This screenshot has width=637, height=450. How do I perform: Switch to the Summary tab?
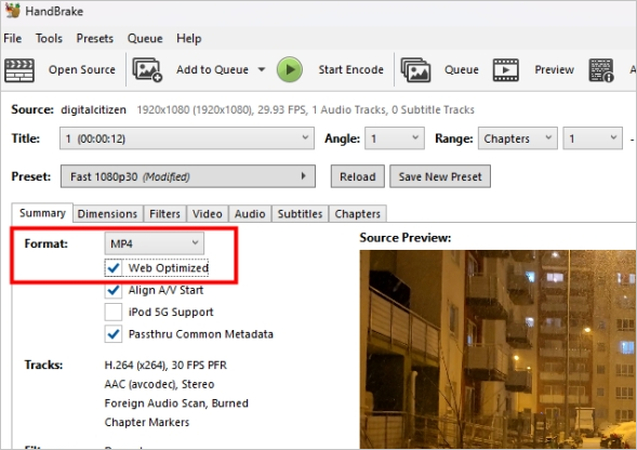42,213
